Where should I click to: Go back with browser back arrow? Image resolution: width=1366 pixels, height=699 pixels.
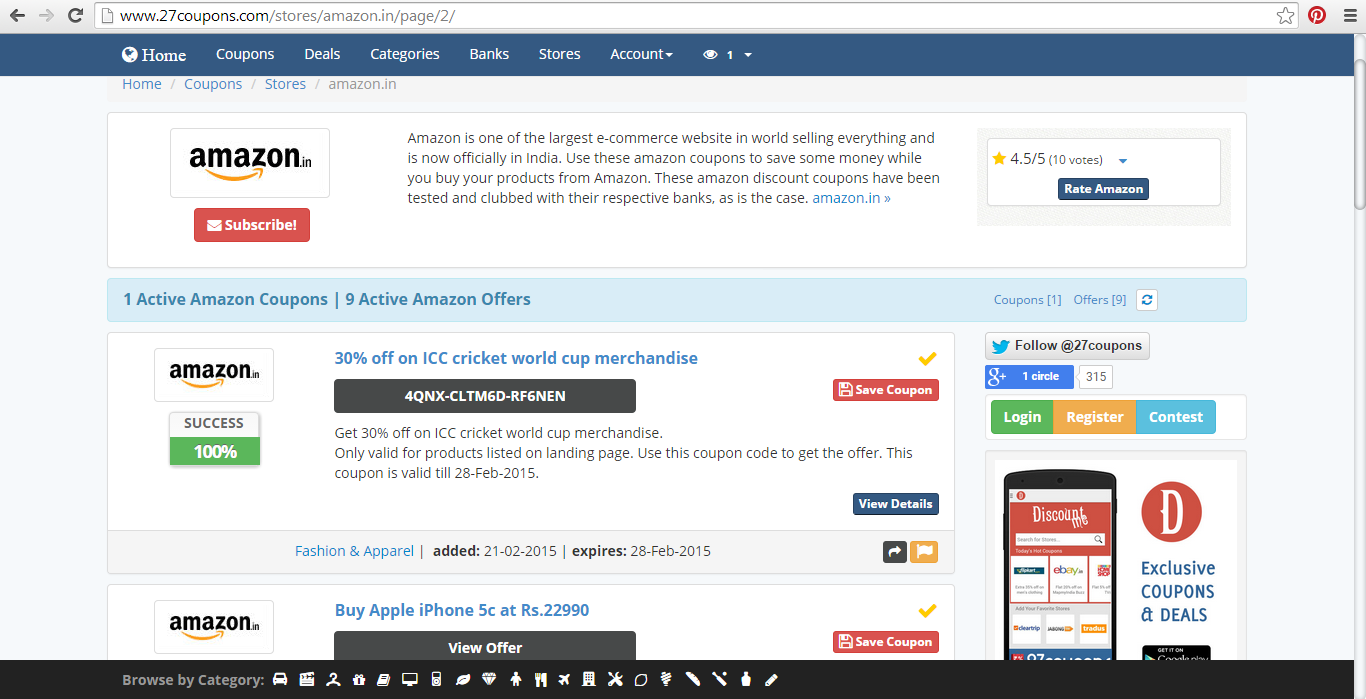18,16
